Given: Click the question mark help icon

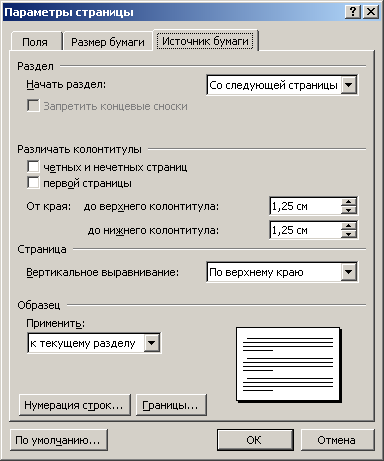Looking at the screenshot, I should point(353,12).
